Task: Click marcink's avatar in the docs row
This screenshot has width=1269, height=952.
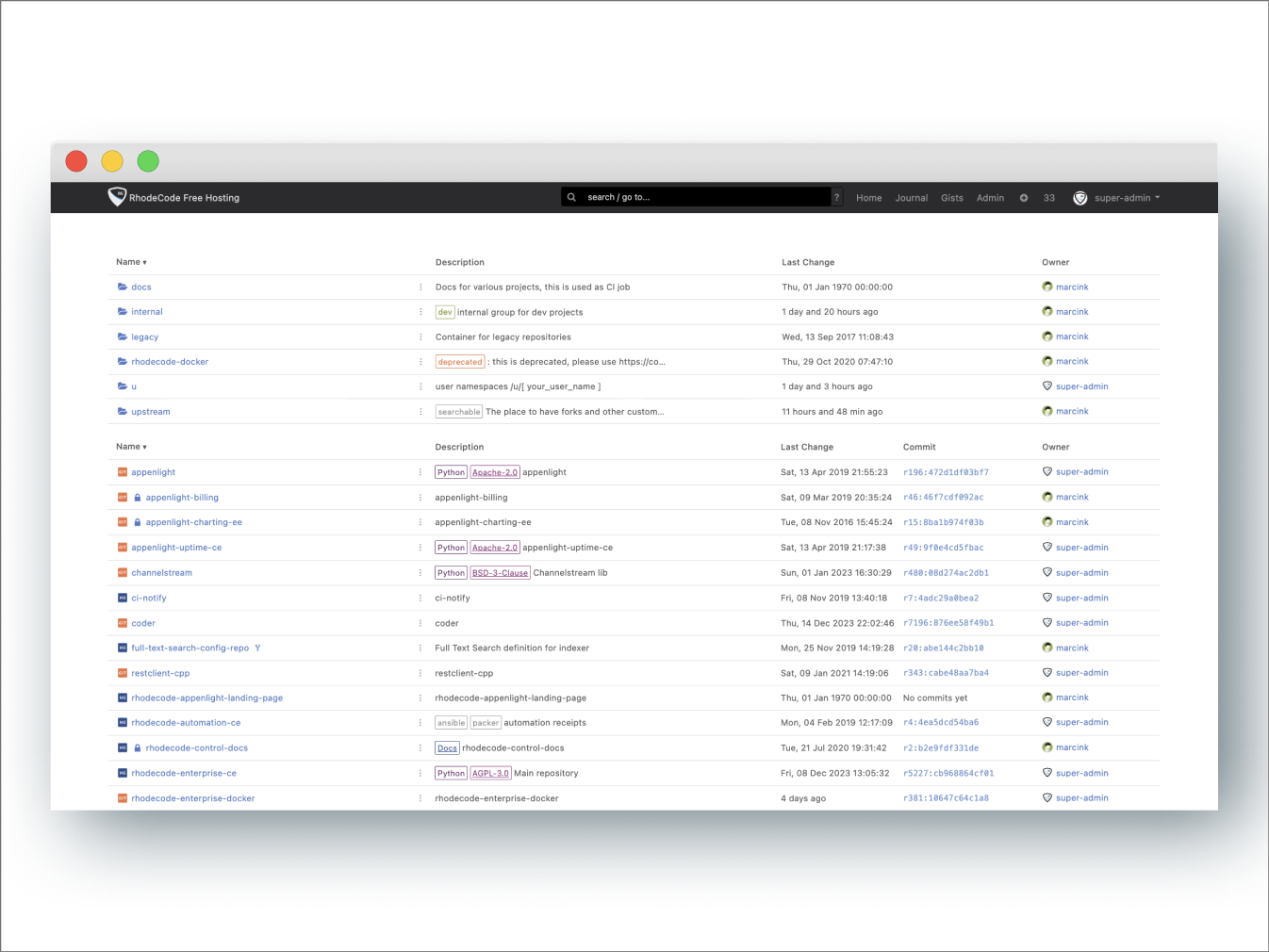Action: click(1047, 287)
